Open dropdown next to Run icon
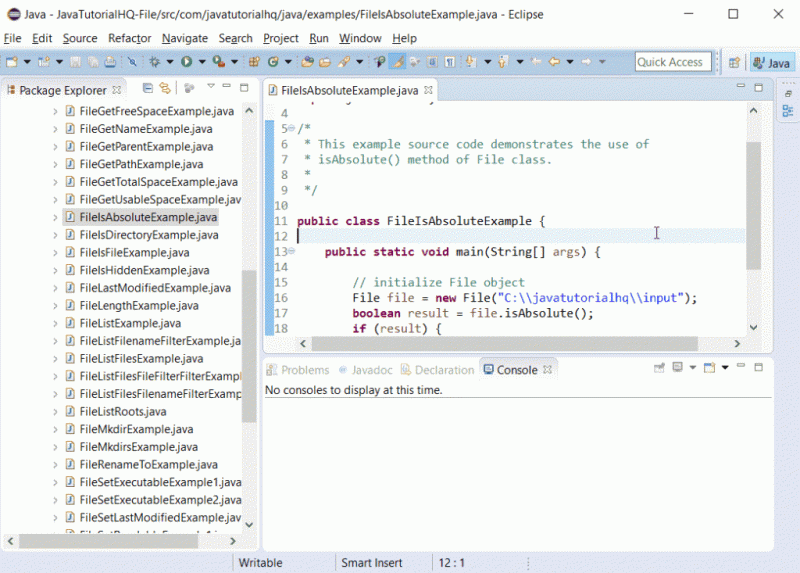The width and height of the screenshot is (800, 573). tap(202, 62)
